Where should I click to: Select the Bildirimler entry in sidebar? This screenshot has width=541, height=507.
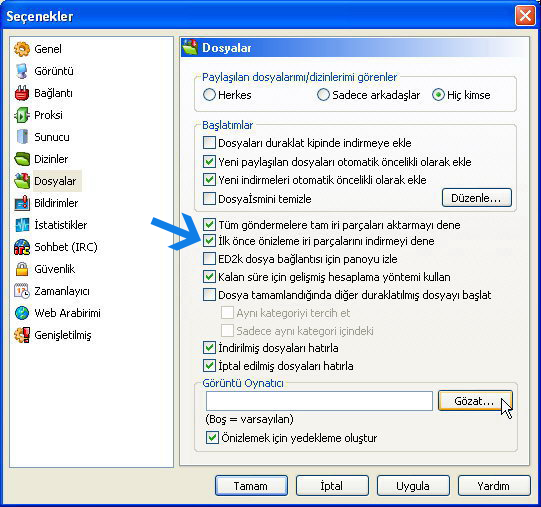coord(56,203)
